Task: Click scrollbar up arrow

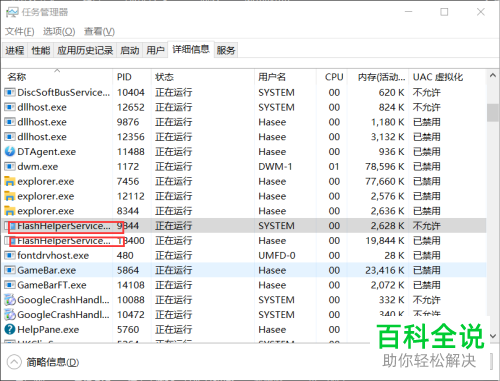Action: coord(493,76)
